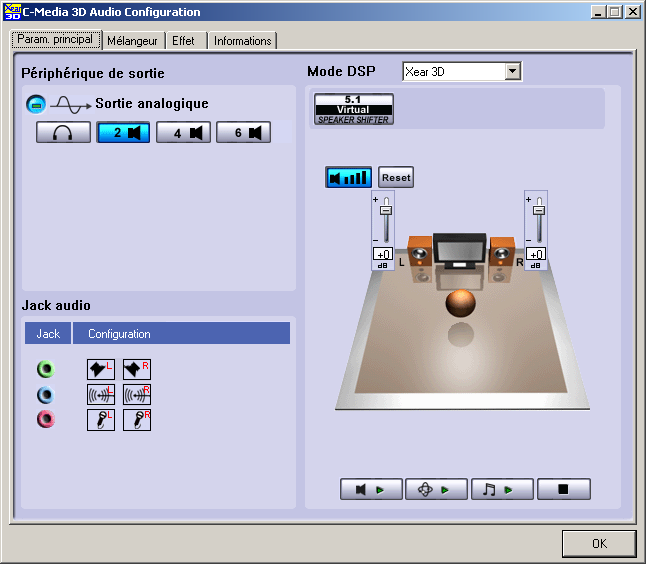The image size is (646, 564).
Task: Minimize the C-Media window
Action: click(598, 12)
